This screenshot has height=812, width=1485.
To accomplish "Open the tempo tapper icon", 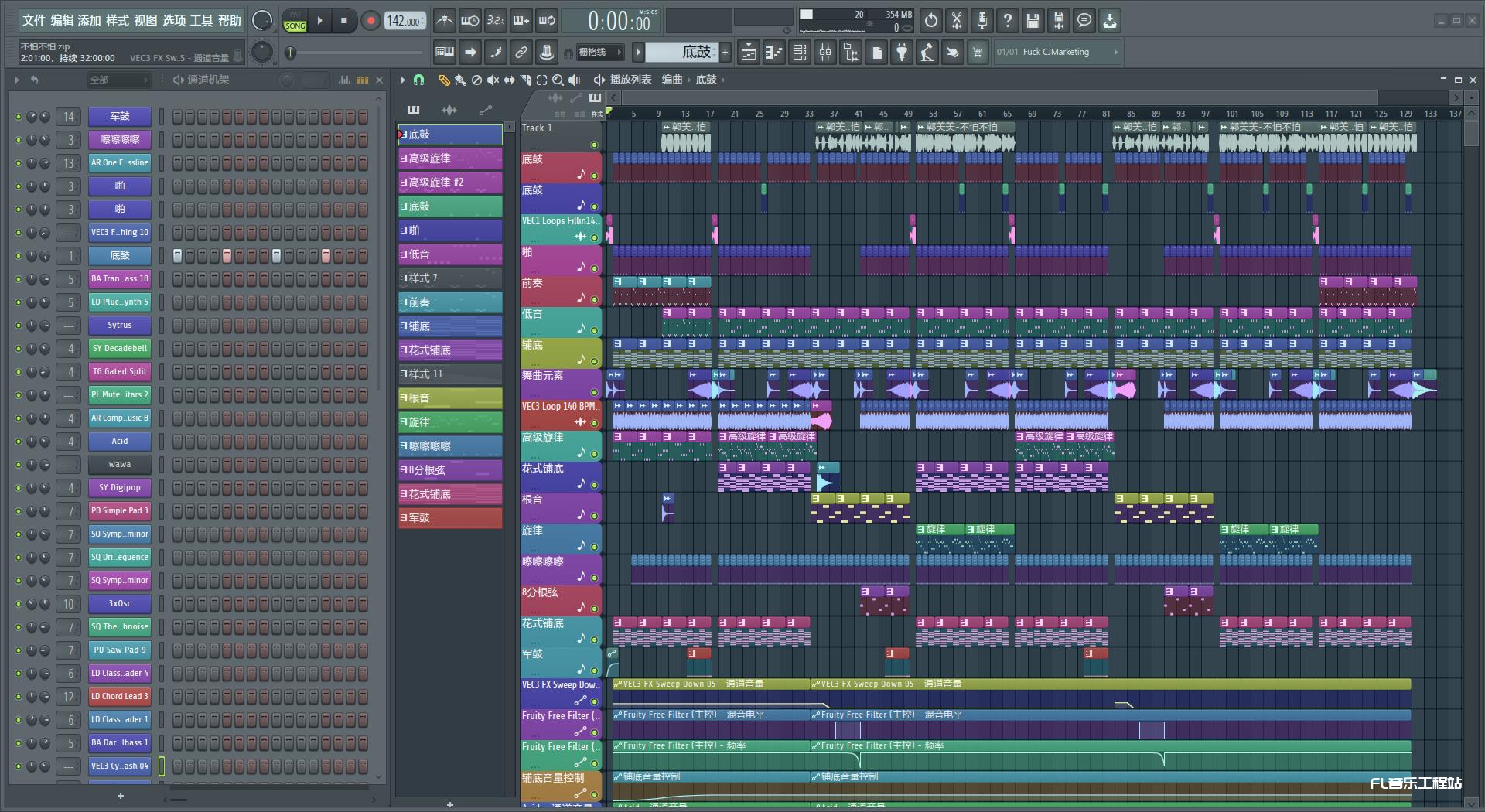I will (927, 52).
